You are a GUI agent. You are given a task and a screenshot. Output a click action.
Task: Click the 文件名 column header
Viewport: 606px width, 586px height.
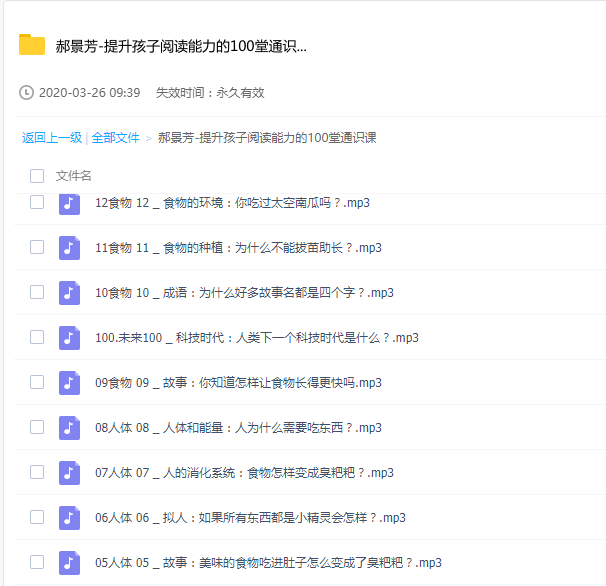click(x=73, y=176)
